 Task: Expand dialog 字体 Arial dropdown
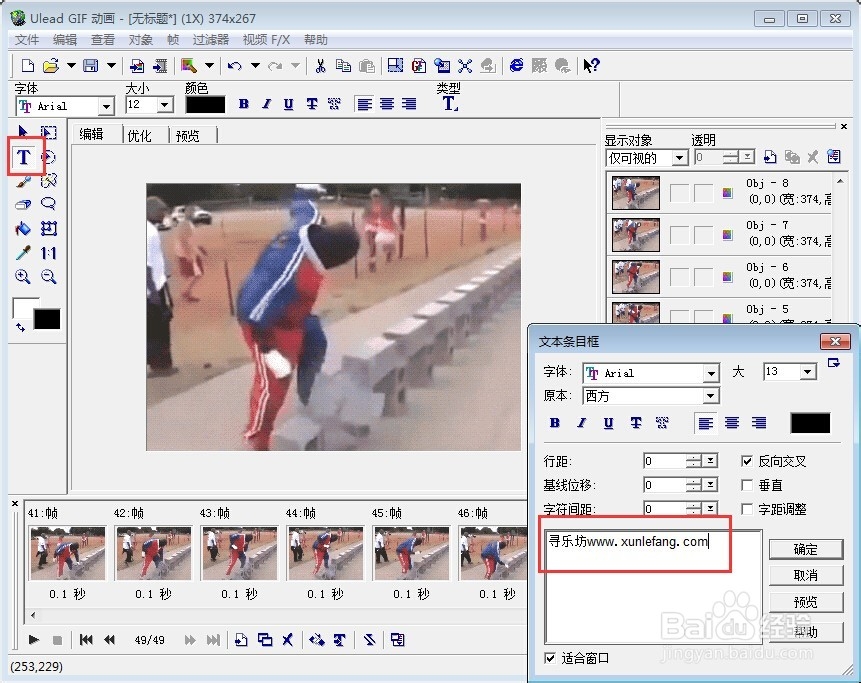click(711, 373)
